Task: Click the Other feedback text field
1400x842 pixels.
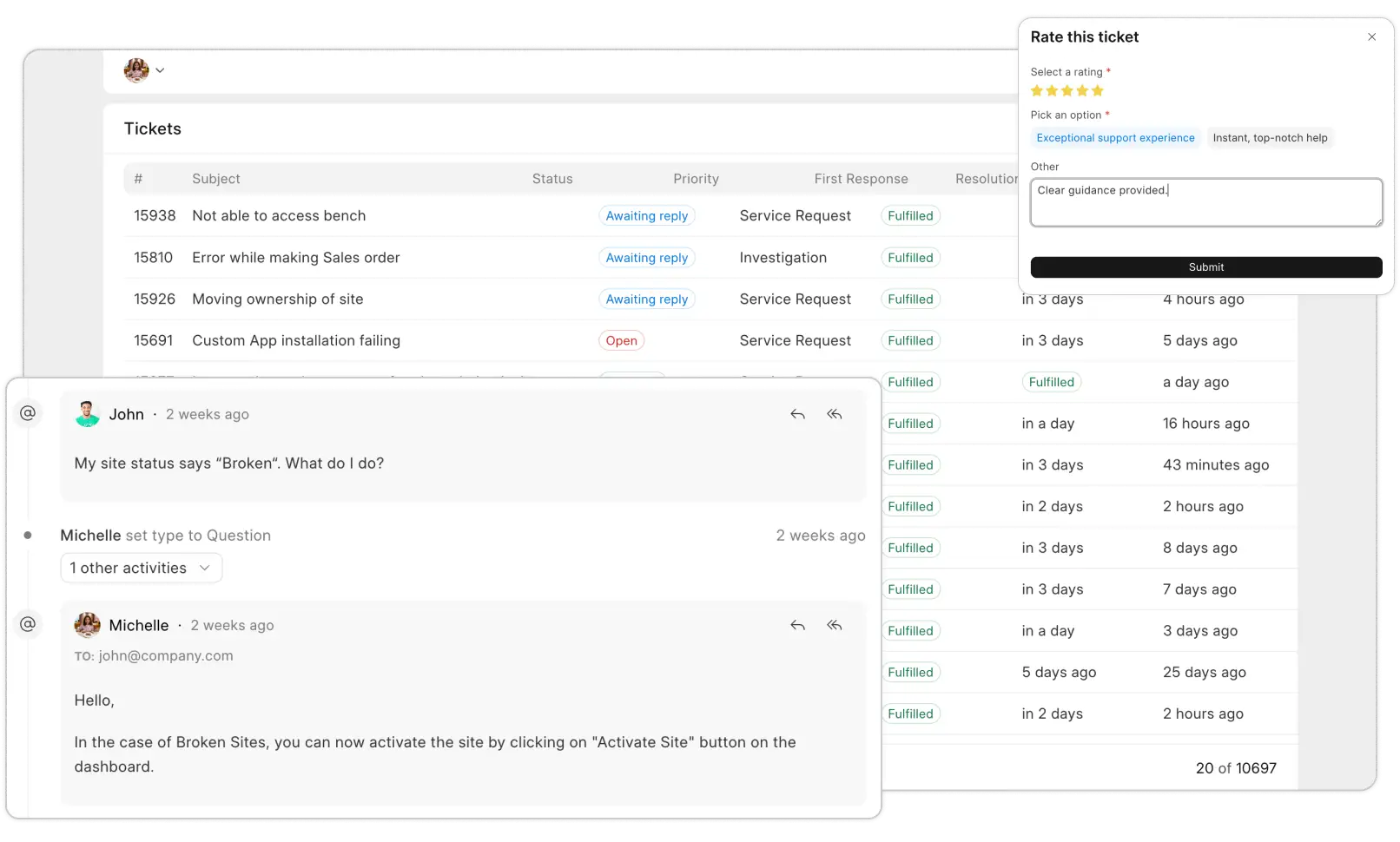Action: [1205, 203]
